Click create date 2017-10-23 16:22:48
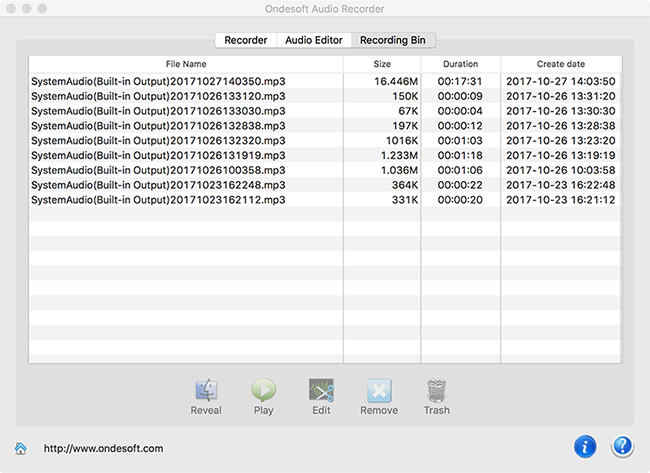 point(561,185)
